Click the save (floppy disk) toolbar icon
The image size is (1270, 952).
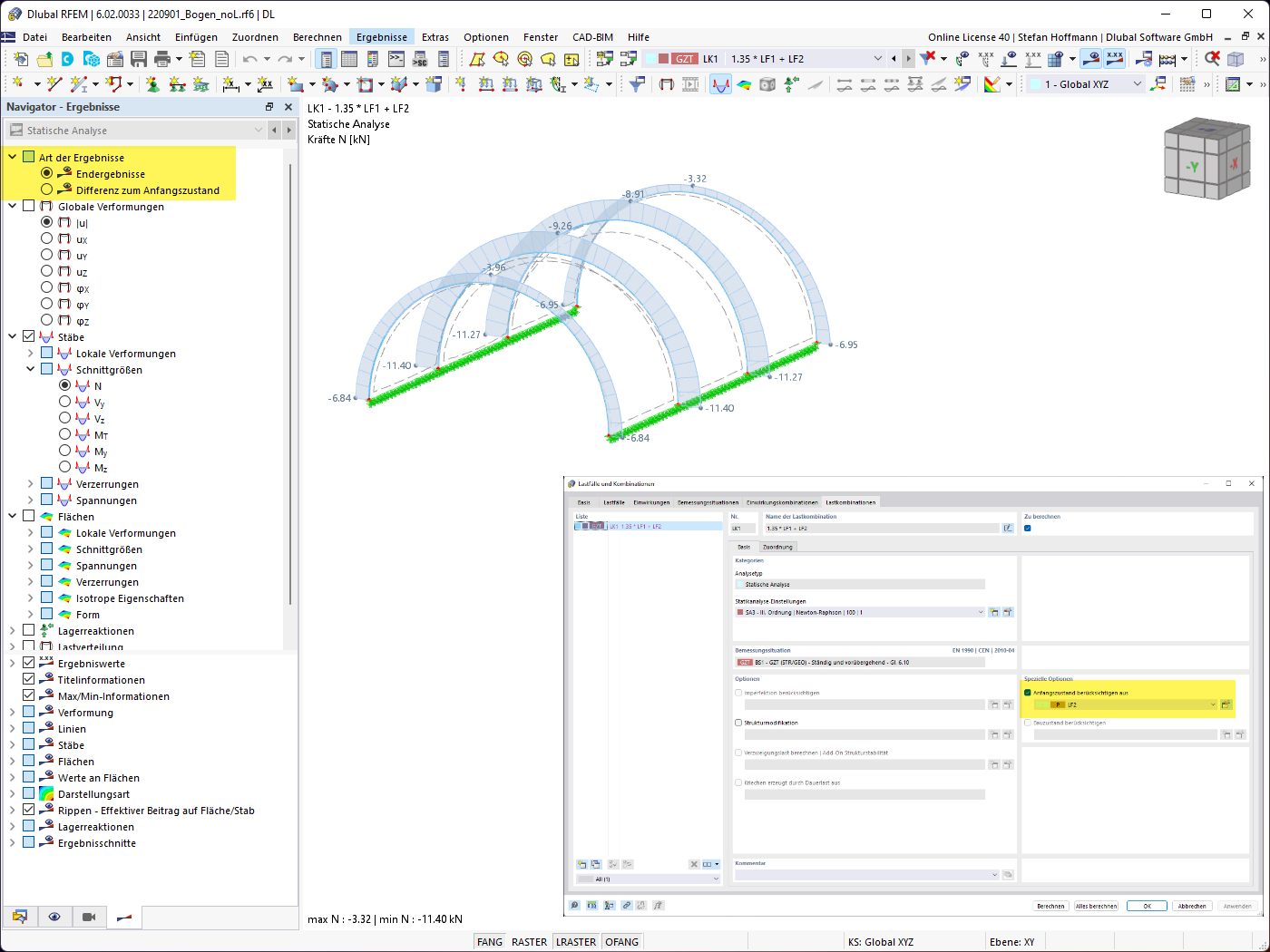(139, 59)
